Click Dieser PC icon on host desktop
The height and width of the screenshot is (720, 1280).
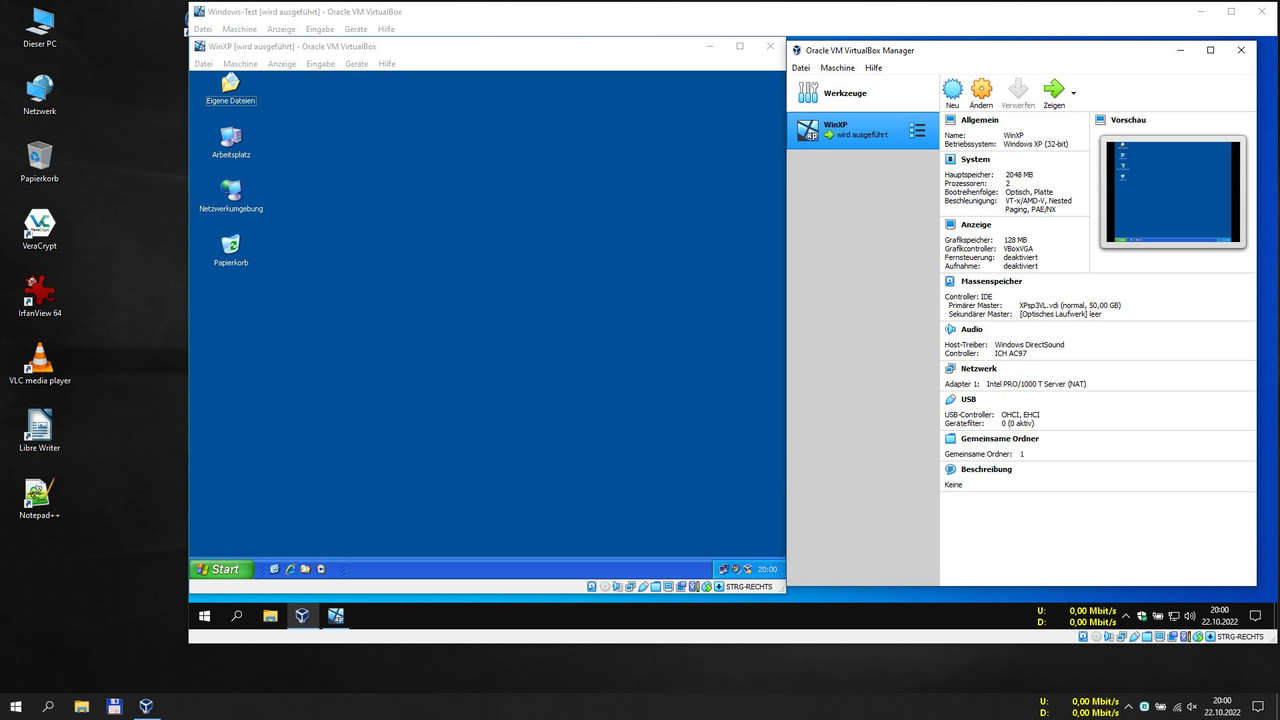pos(39,28)
